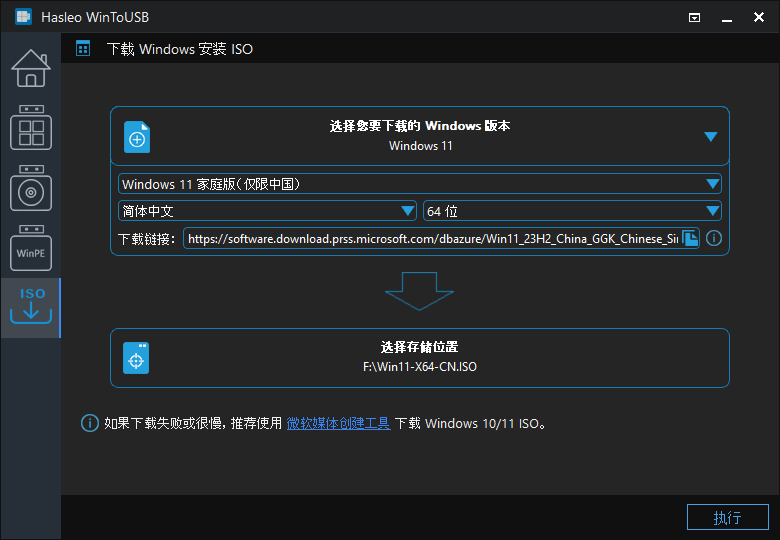Image resolution: width=780 pixels, height=540 pixels.
Task: Click the page header icon beside 下载 Windows 安装 ISO
Action: coord(83,49)
